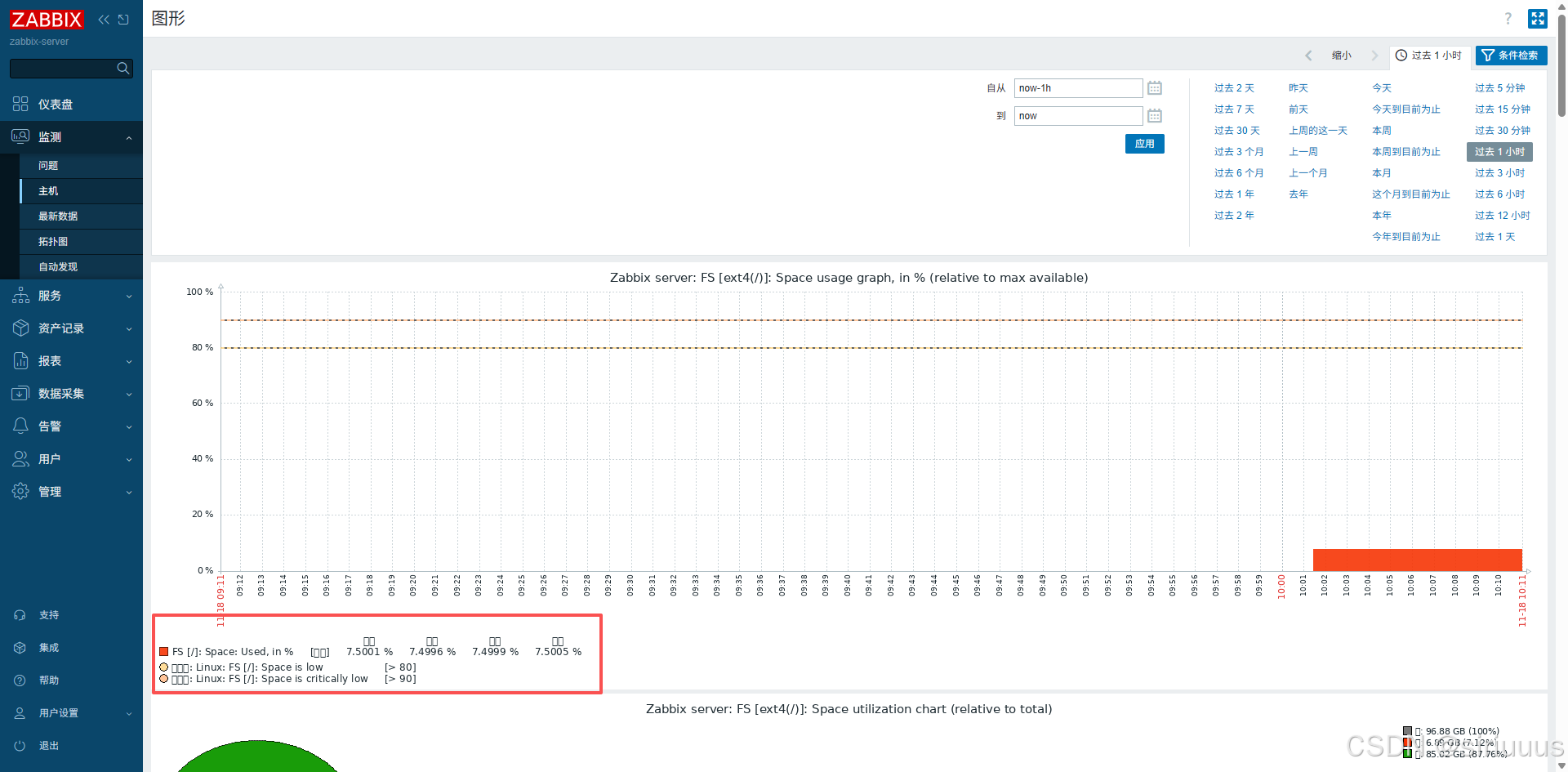Open calendar picker for 到 field

pos(1155,116)
